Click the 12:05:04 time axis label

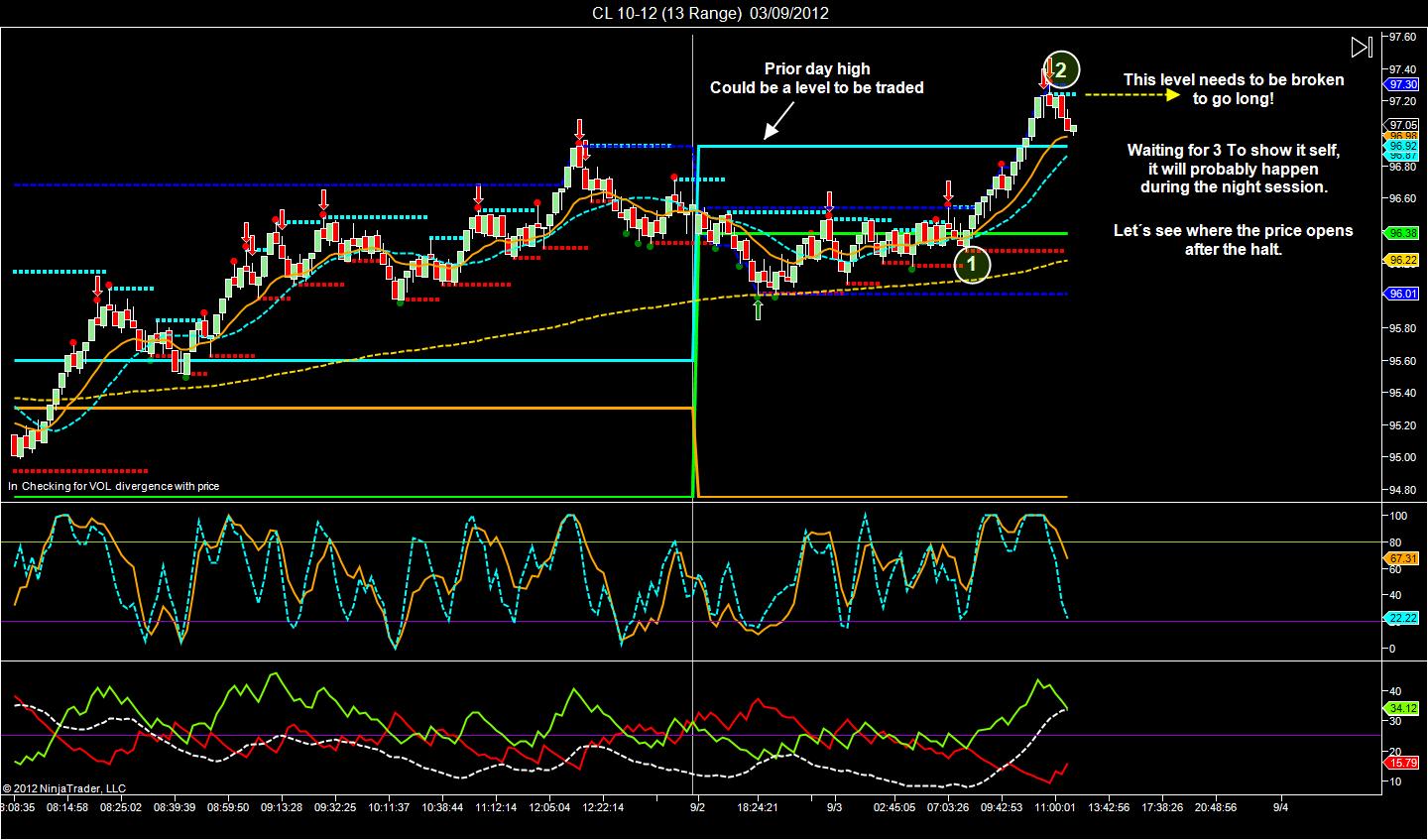point(549,807)
